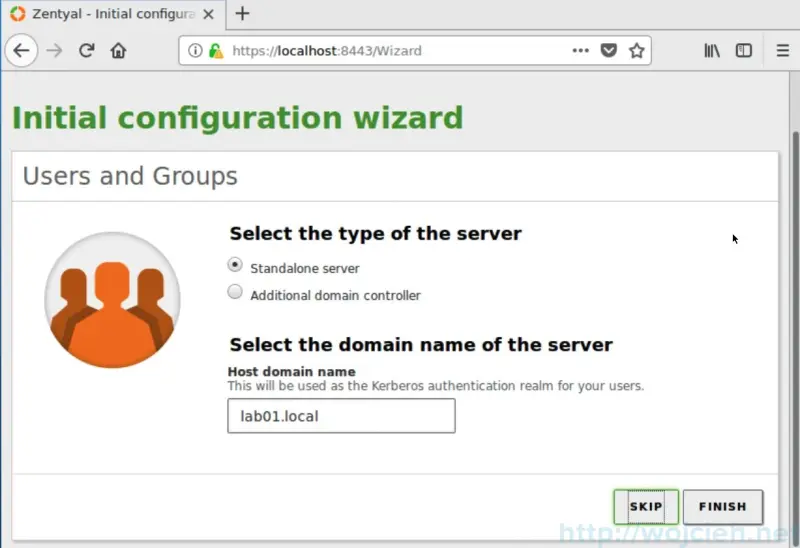Open the page actions three-dot menu
Viewport: 800px width, 548px height.
(x=580, y=51)
